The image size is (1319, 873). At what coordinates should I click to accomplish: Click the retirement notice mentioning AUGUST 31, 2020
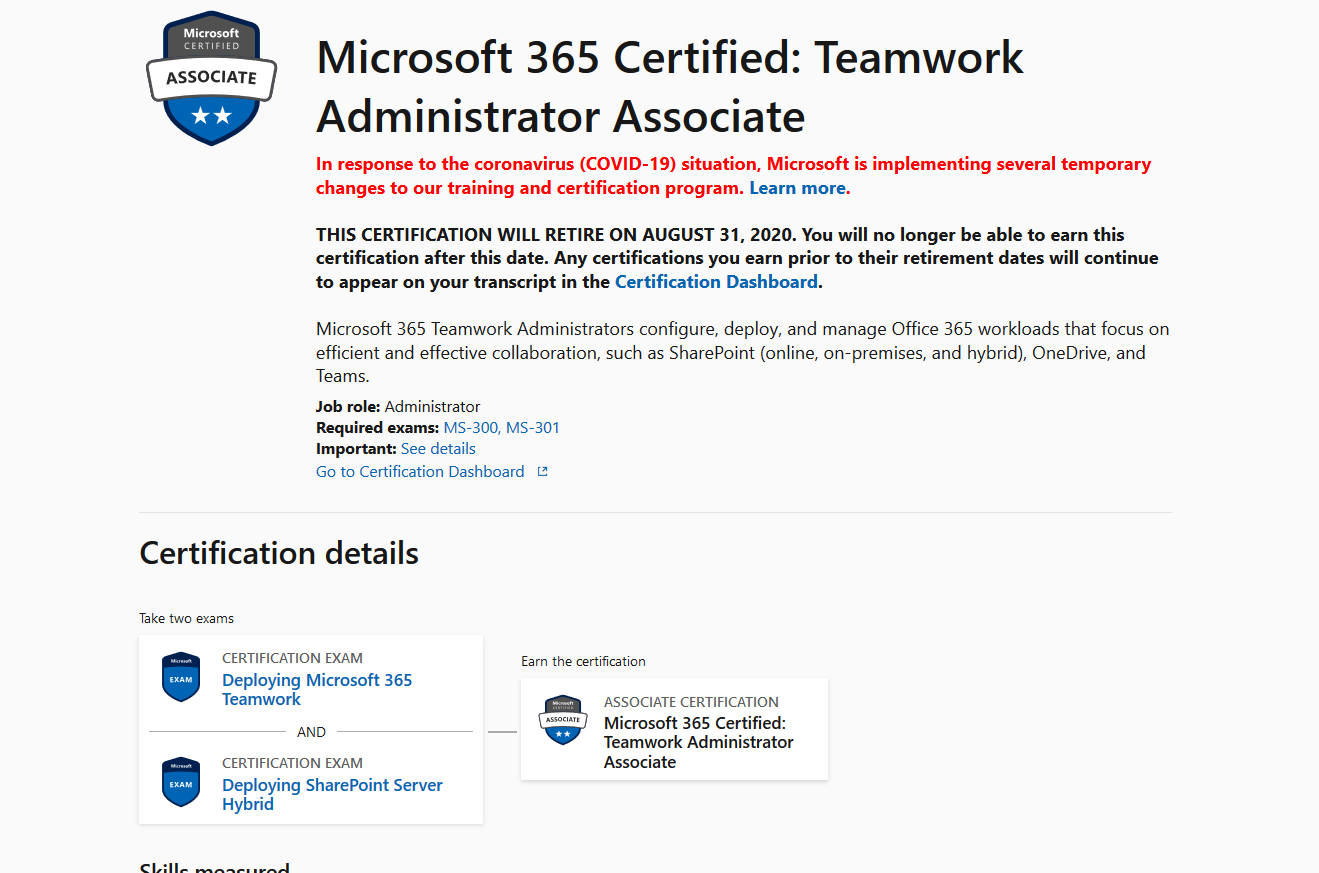(737, 258)
